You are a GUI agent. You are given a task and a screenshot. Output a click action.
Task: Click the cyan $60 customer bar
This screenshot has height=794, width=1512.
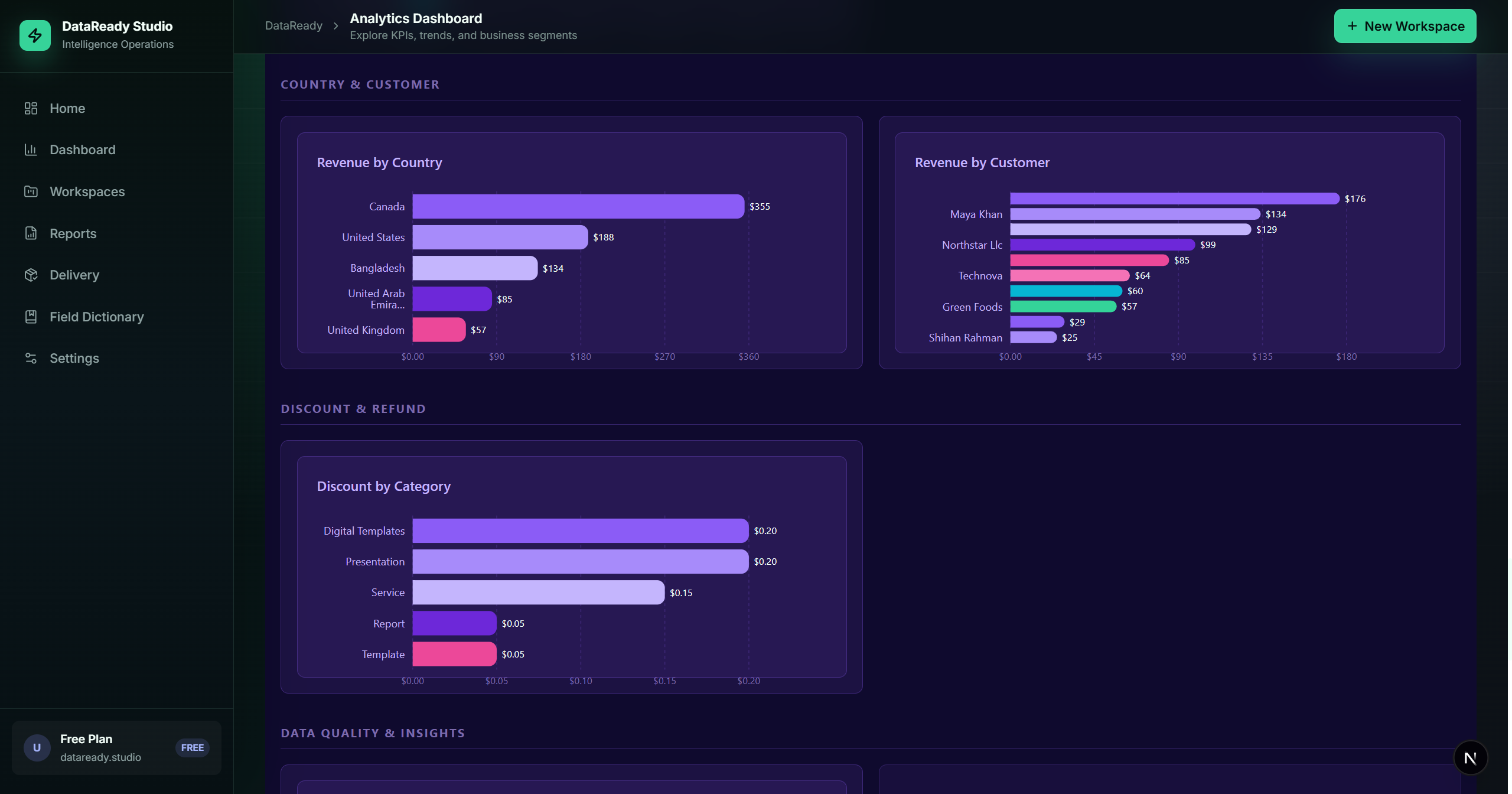point(1066,291)
